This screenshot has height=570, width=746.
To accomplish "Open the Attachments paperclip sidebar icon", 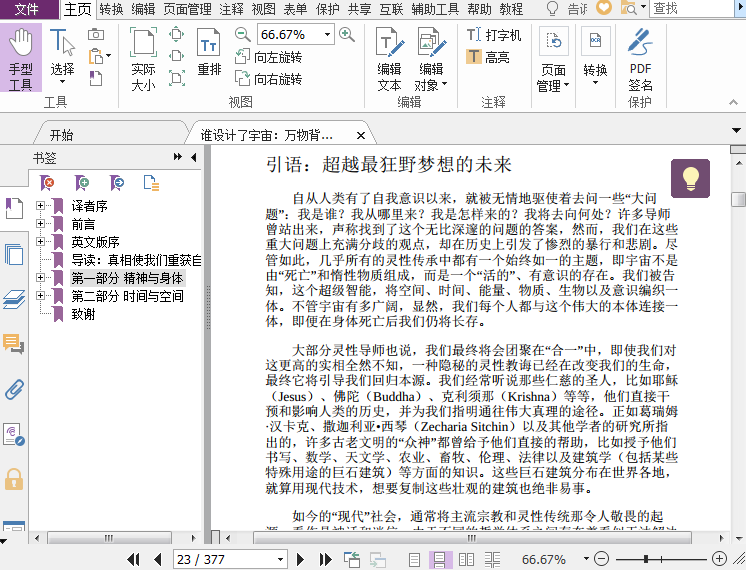I will (14, 389).
